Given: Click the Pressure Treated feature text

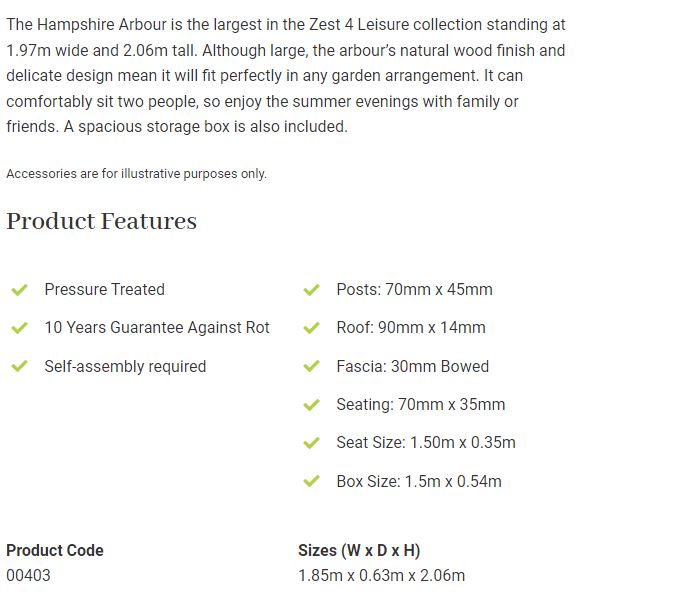Looking at the screenshot, I should (105, 289).
